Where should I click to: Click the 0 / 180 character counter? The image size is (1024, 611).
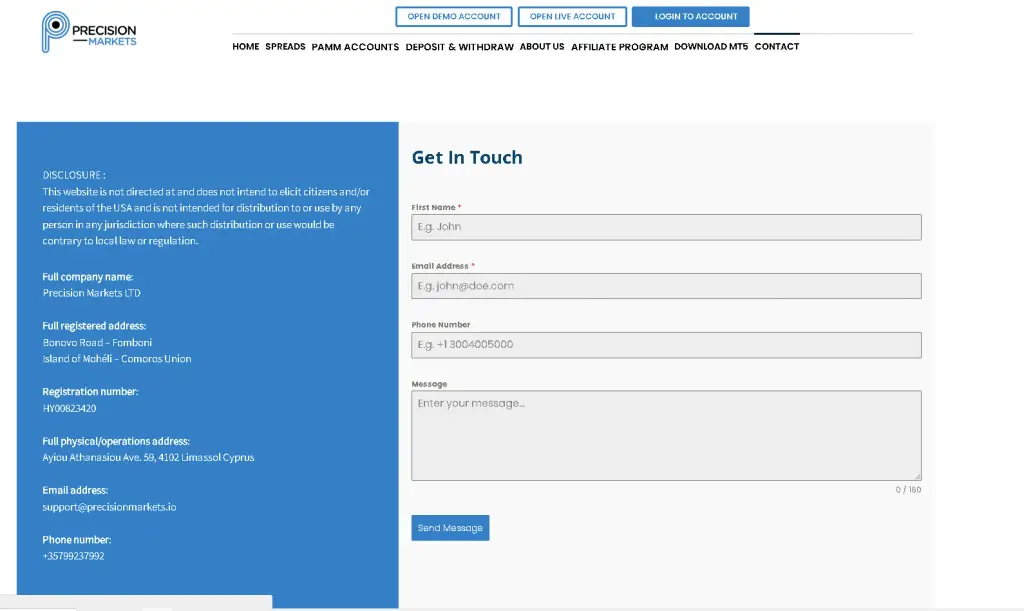tap(908, 490)
